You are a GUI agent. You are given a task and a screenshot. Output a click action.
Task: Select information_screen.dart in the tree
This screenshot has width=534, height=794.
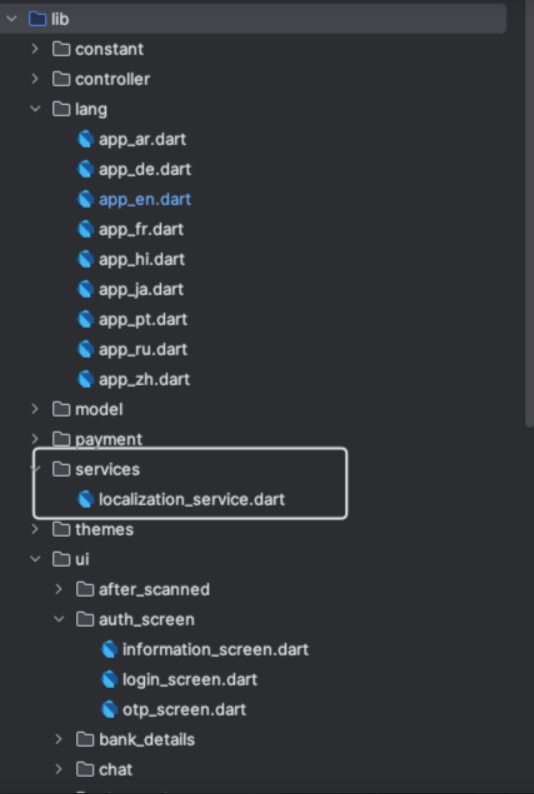pyautogui.click(x=216, y=650)
